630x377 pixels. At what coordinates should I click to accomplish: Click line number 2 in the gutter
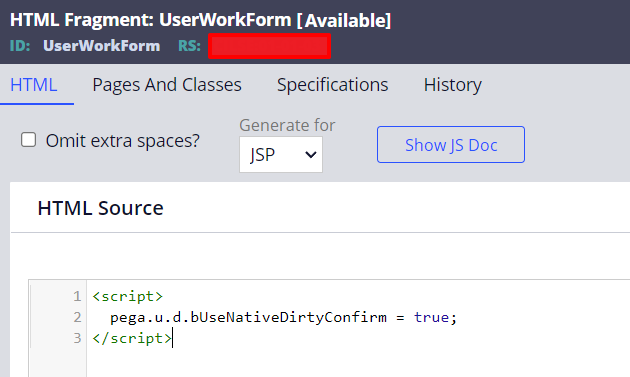[x=77, y=317]
